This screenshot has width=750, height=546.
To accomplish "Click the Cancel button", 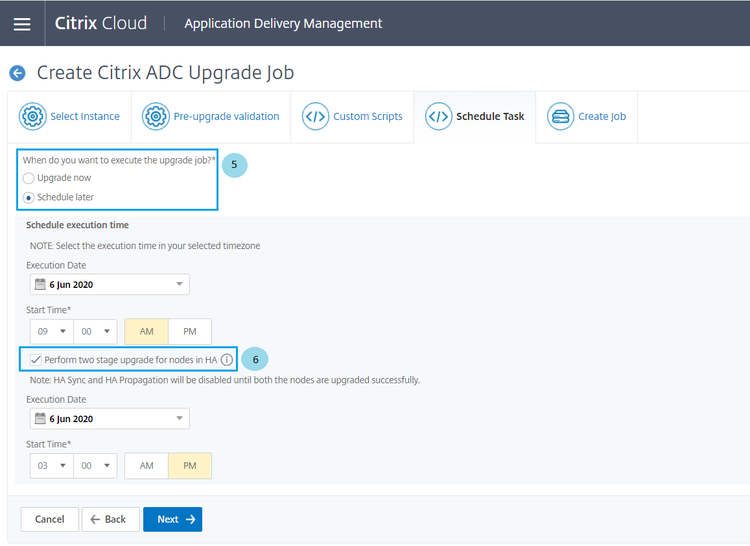I will point(50,519).
